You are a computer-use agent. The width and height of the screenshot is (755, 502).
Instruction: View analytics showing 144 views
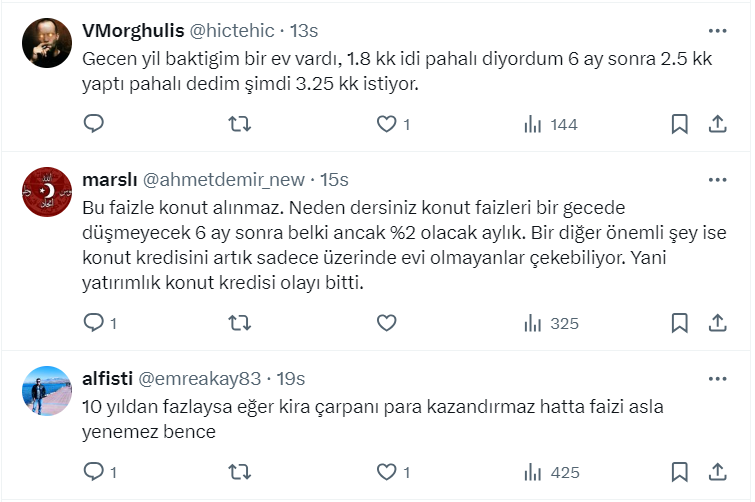tap(551, 124)
